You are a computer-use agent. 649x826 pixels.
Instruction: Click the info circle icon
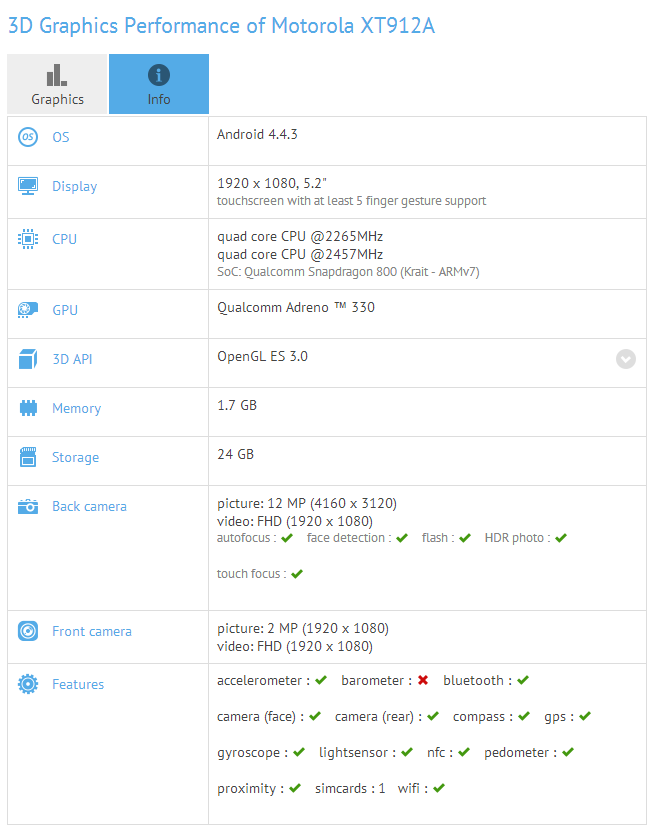(x=159, y=75)
